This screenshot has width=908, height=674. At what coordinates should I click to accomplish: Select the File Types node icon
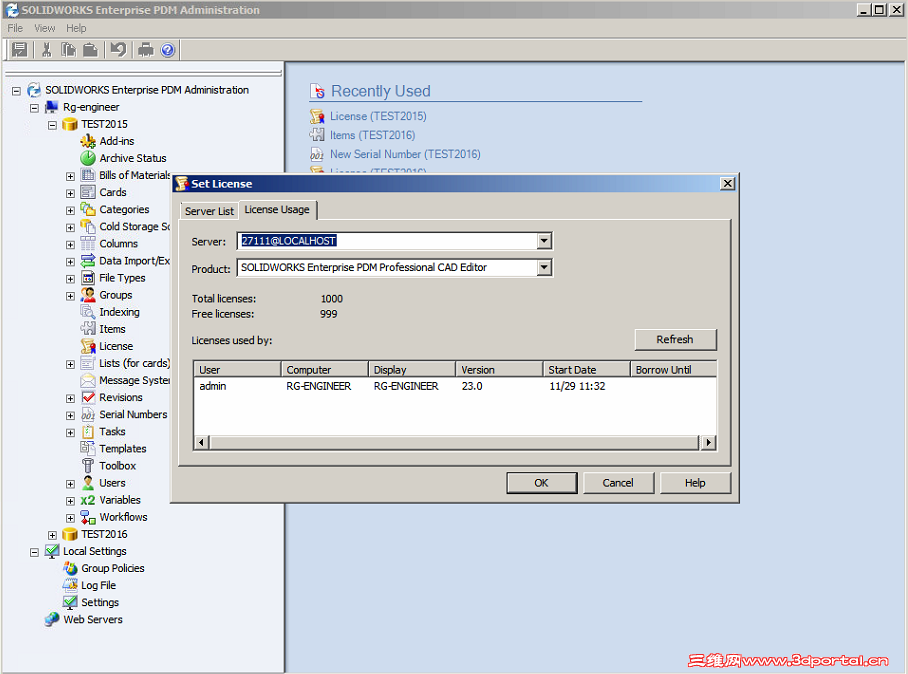coord(88,277)
